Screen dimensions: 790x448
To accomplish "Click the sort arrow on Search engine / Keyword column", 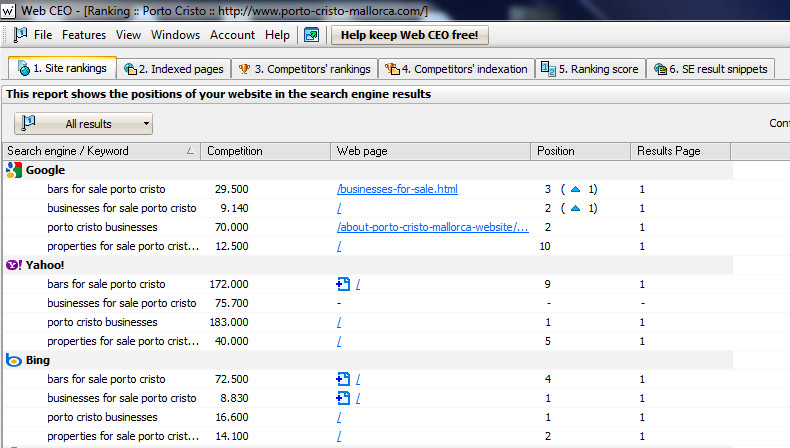I will [x=190, y=151].
